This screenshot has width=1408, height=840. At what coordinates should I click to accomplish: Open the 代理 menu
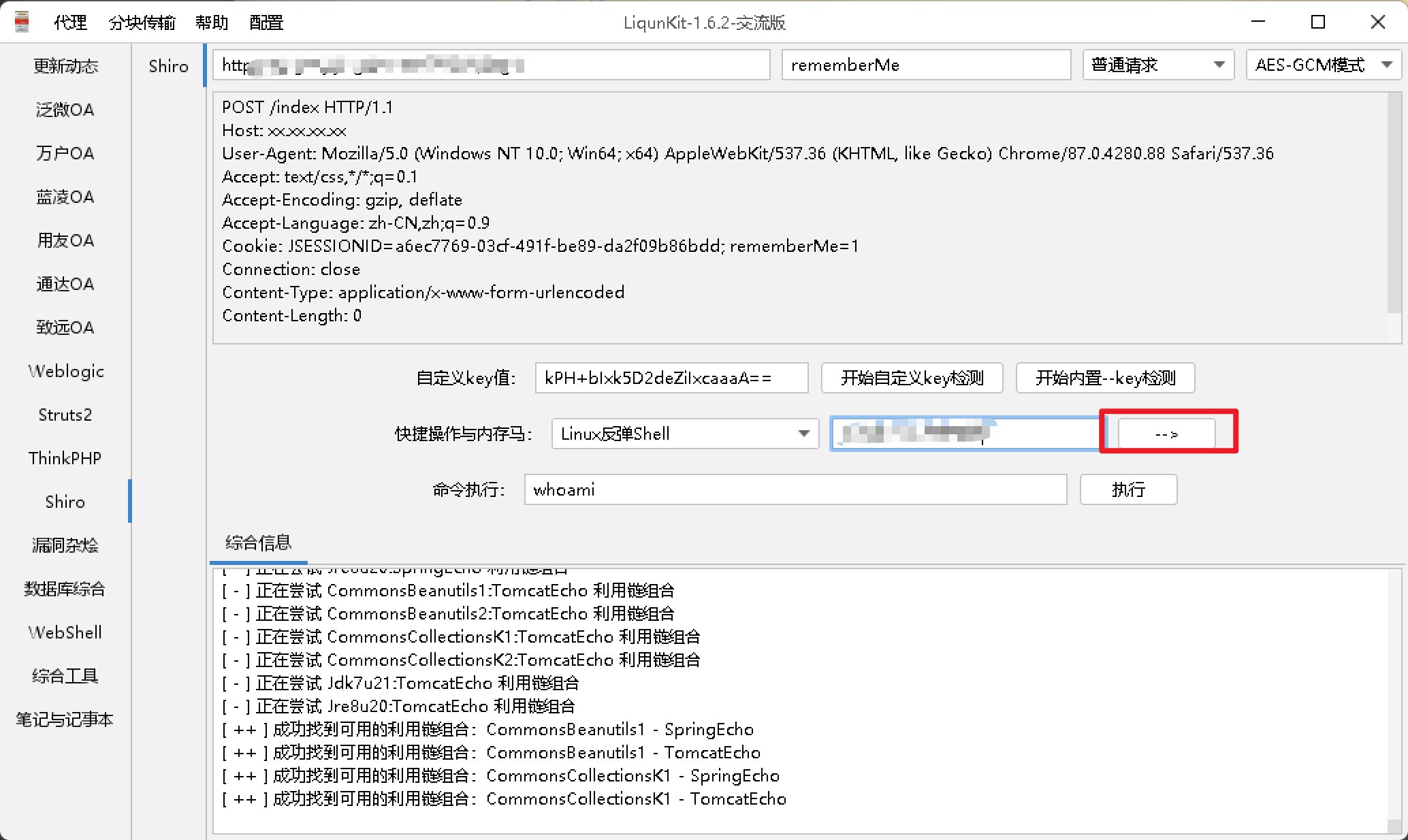point(70,22)
